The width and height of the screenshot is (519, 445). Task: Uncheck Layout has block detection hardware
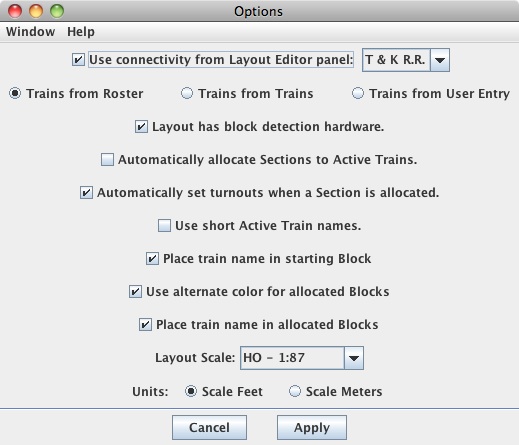tap(141, 127)
